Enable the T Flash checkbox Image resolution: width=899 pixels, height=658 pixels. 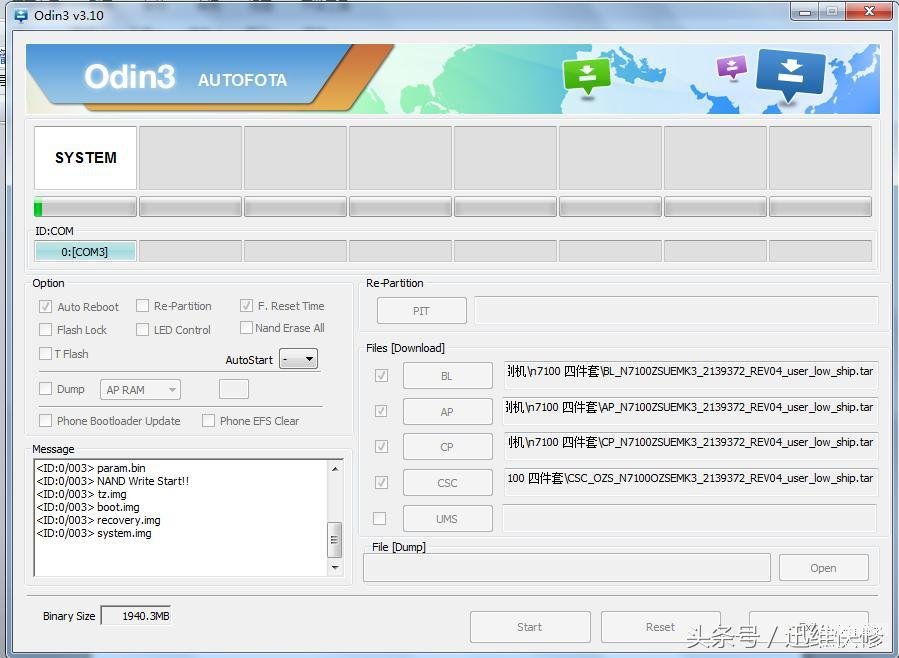pos(45,354)
